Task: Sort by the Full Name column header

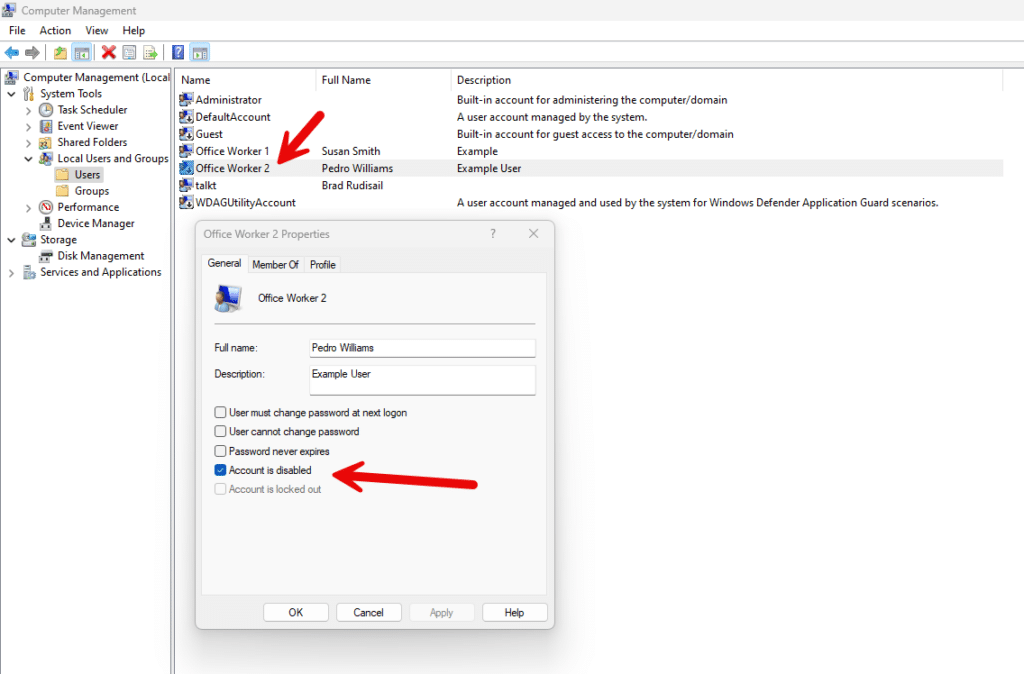Action: (383, 80)
